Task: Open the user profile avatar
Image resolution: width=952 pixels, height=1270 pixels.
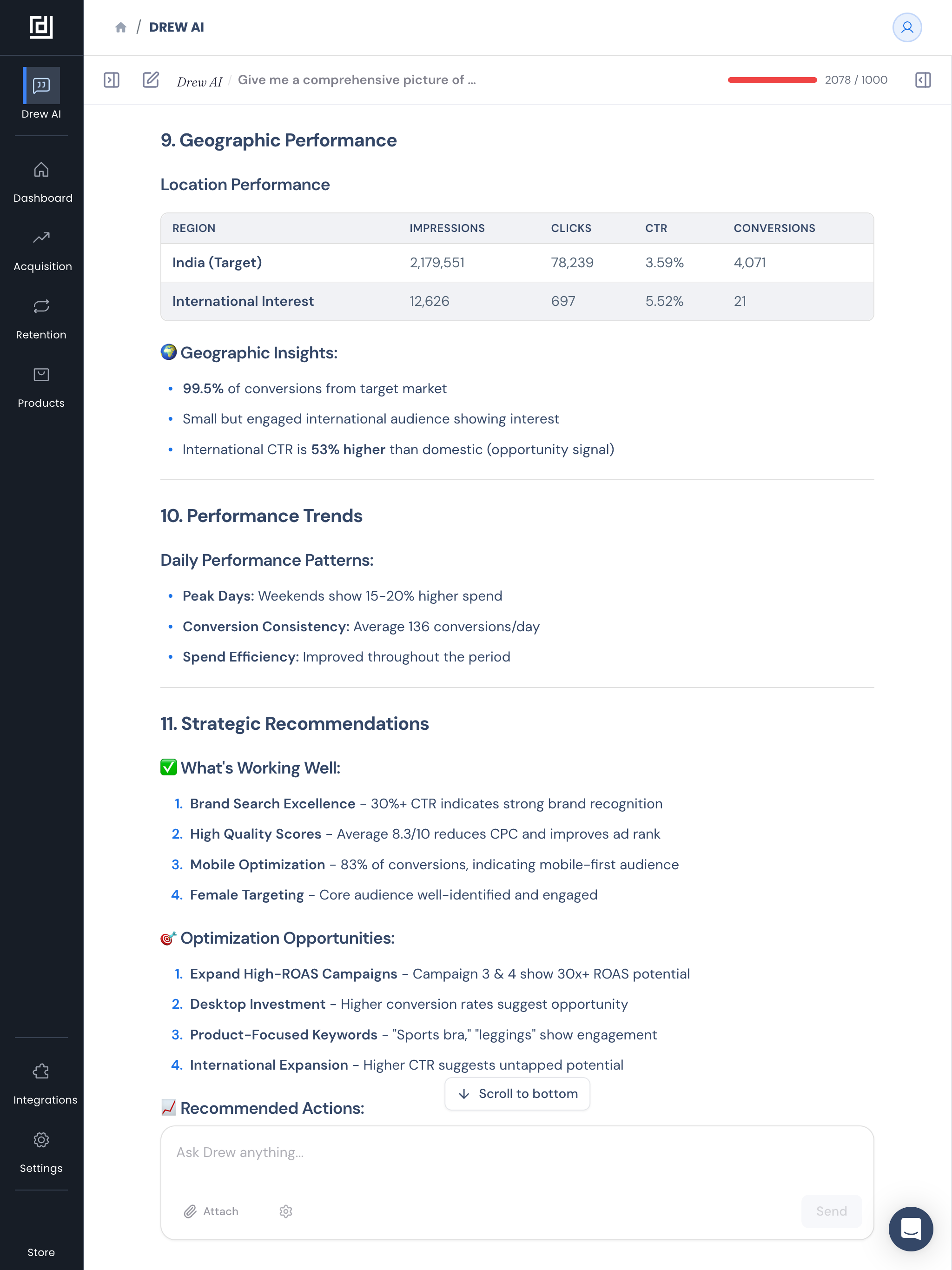Action: point(906,27)
